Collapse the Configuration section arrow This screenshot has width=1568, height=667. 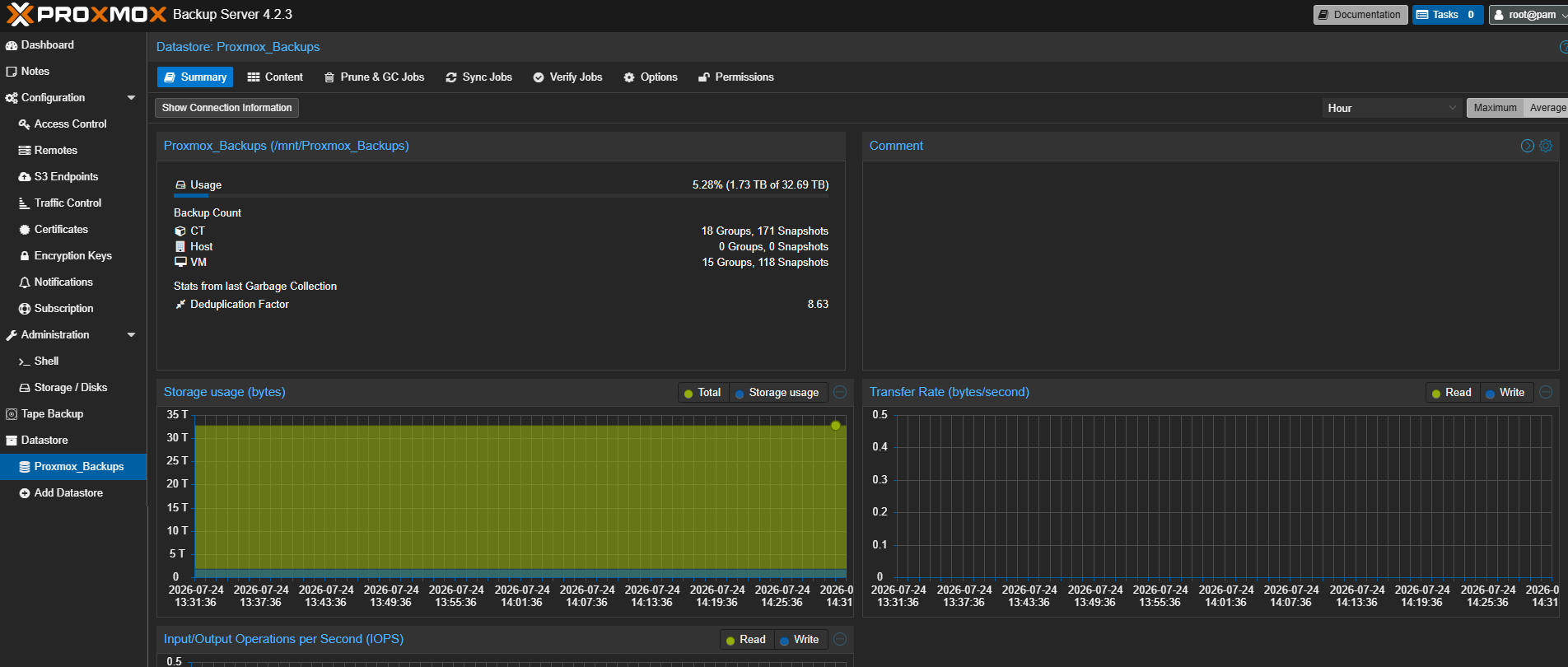pos(131,98)
